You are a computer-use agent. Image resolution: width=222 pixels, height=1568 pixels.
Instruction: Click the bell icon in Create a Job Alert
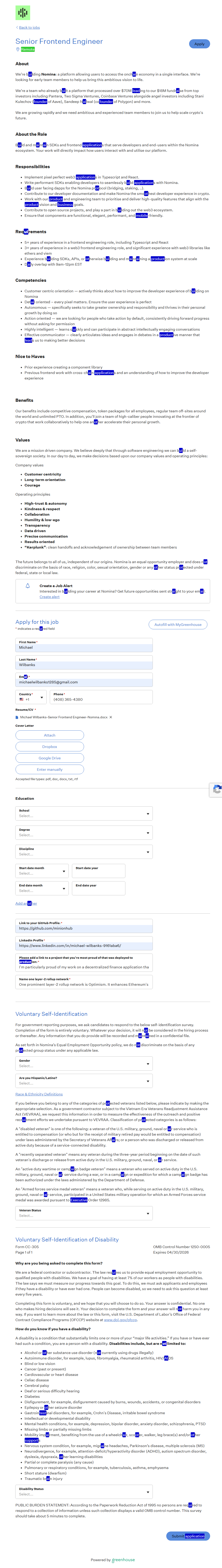(27, 585)
